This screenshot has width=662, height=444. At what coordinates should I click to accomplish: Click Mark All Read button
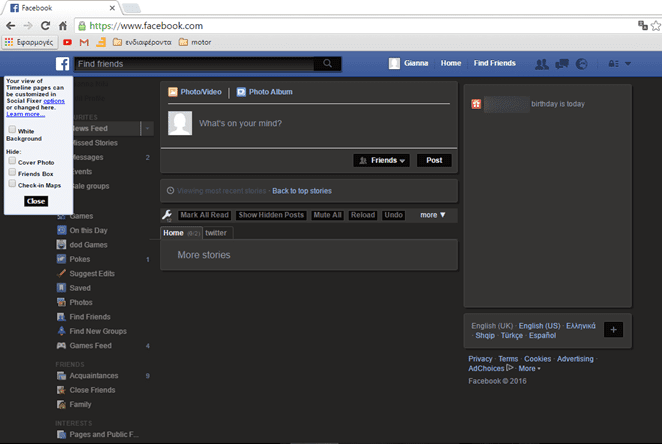(204, 215)
